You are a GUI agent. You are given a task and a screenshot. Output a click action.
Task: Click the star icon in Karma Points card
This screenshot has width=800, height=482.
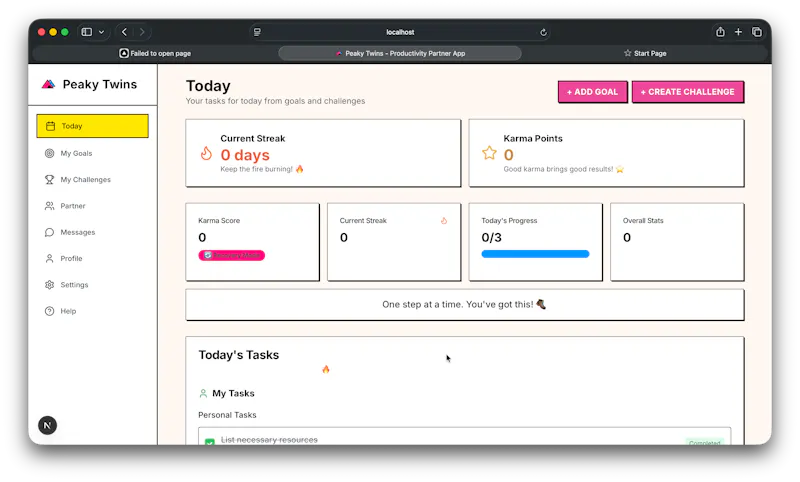point(489,153)
